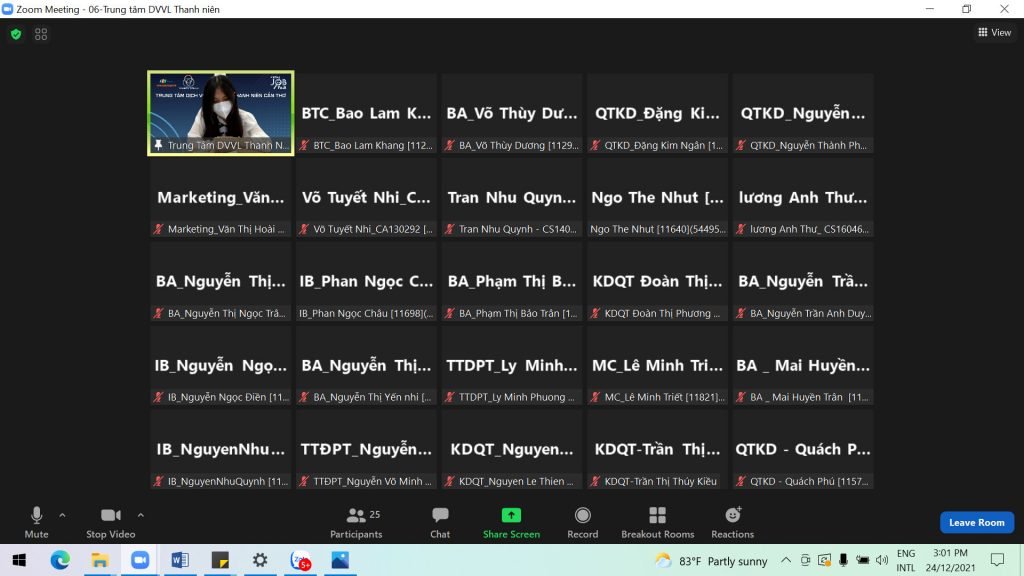Select the BTC_Bao Lam Khang participant tile

point(366,113)
